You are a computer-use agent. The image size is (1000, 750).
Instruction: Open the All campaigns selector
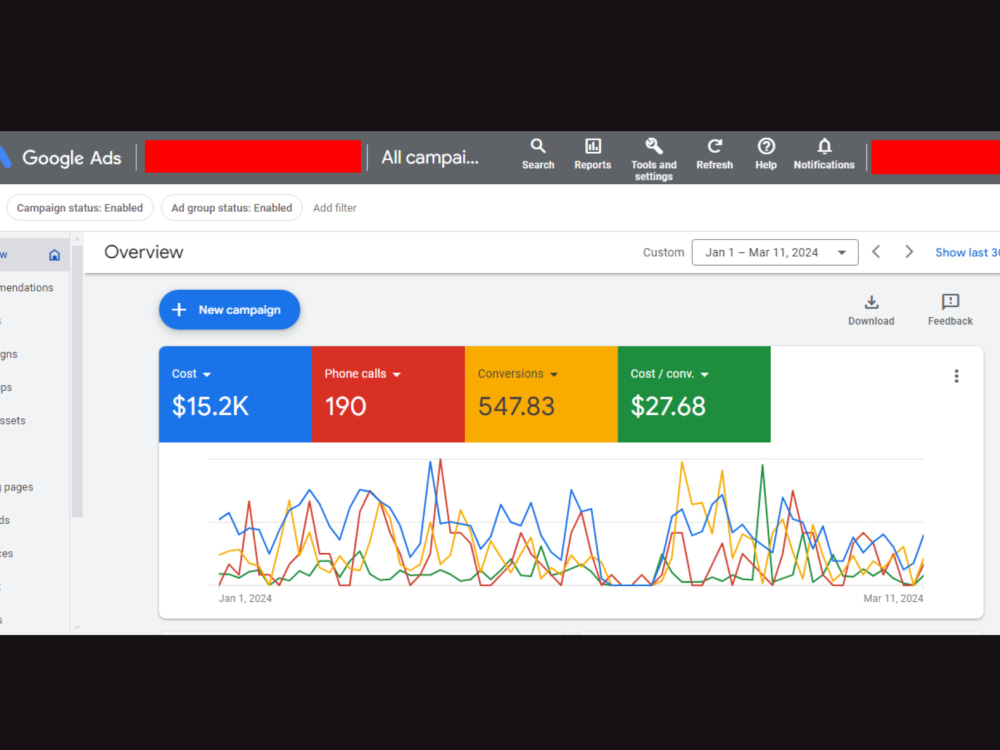430,158
